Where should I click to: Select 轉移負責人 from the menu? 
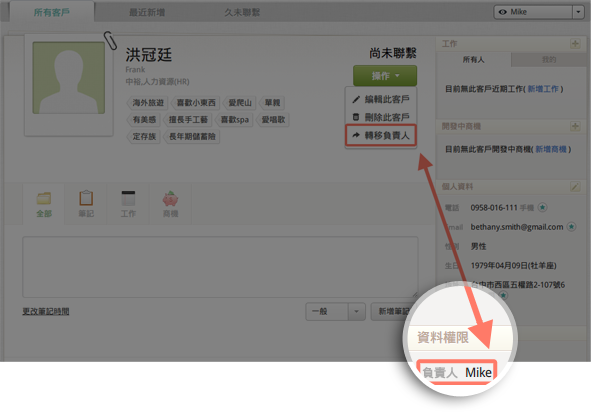381,135
